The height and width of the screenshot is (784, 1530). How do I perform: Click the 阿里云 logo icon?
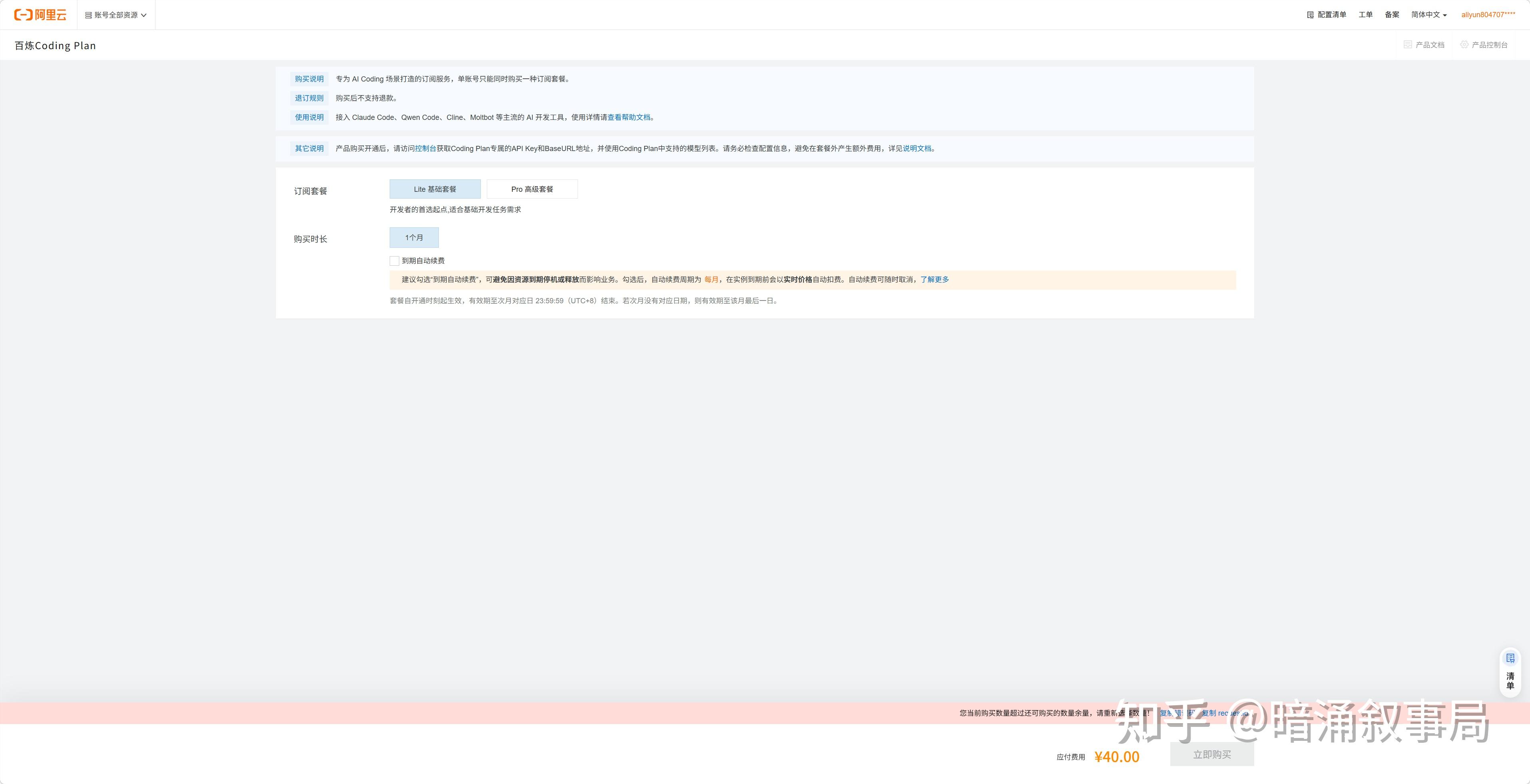click(x=23, y=15)
